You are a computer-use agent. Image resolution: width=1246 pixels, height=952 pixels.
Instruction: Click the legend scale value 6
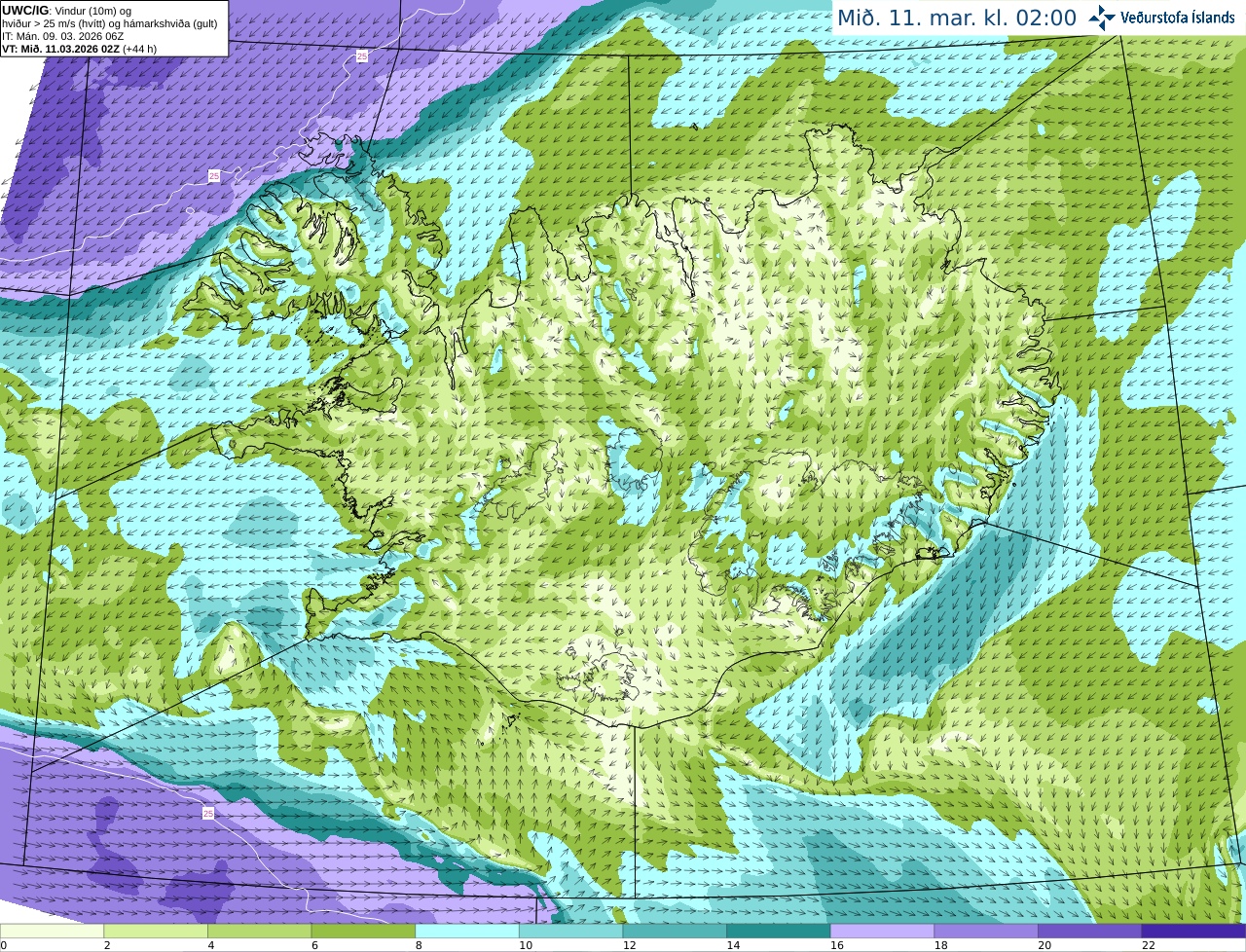(315, 945)
